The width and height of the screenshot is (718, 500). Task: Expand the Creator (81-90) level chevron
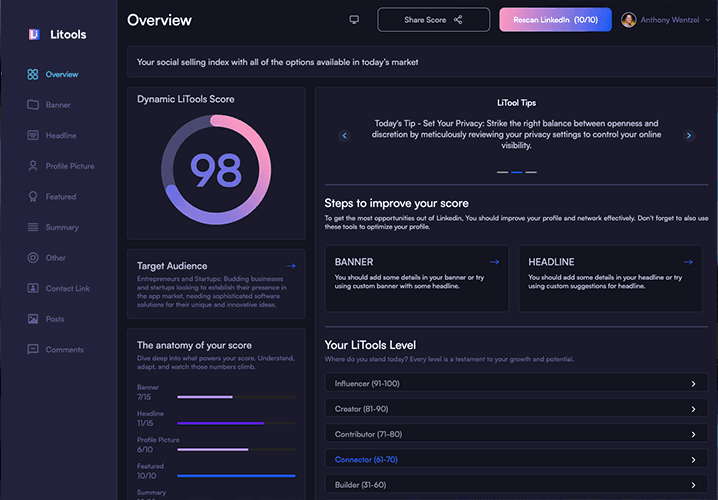(x=693, y=409)
